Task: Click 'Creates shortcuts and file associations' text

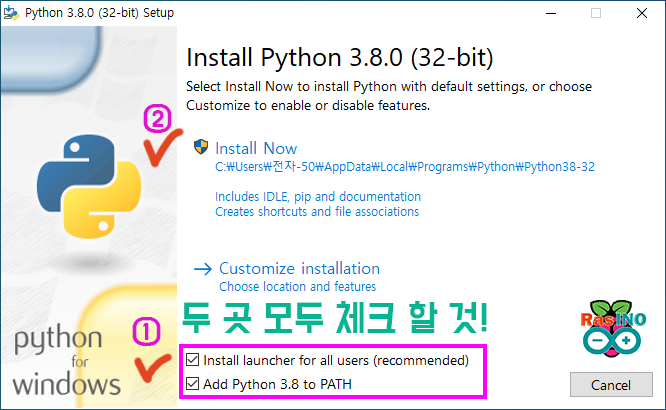Action: click(317, 212)
